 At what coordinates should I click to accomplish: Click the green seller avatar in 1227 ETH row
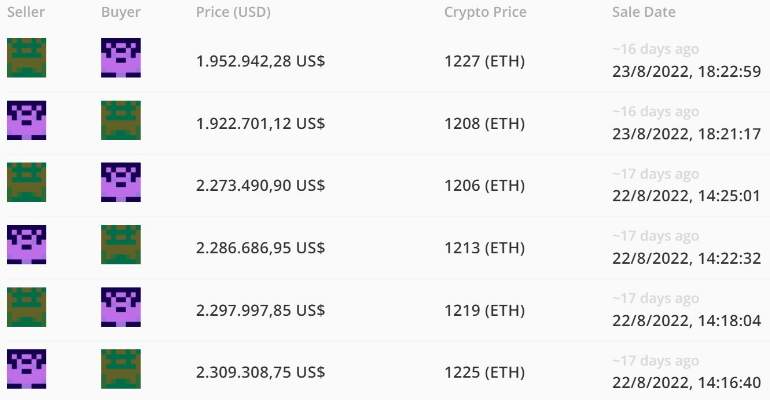pos(27,58)
